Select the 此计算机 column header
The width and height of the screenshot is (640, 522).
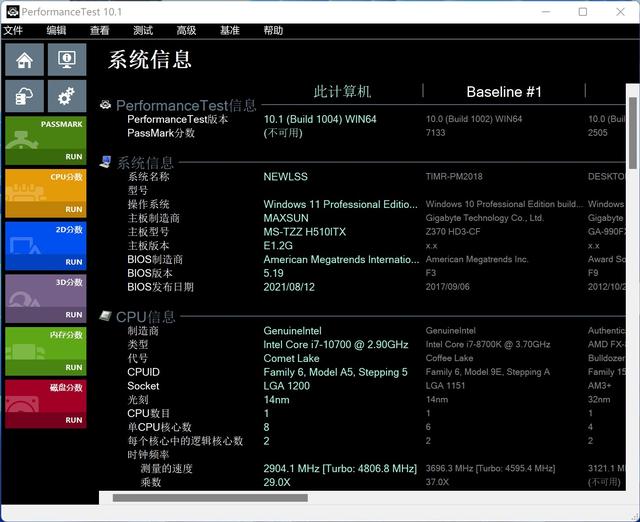(x=342, y=92)
